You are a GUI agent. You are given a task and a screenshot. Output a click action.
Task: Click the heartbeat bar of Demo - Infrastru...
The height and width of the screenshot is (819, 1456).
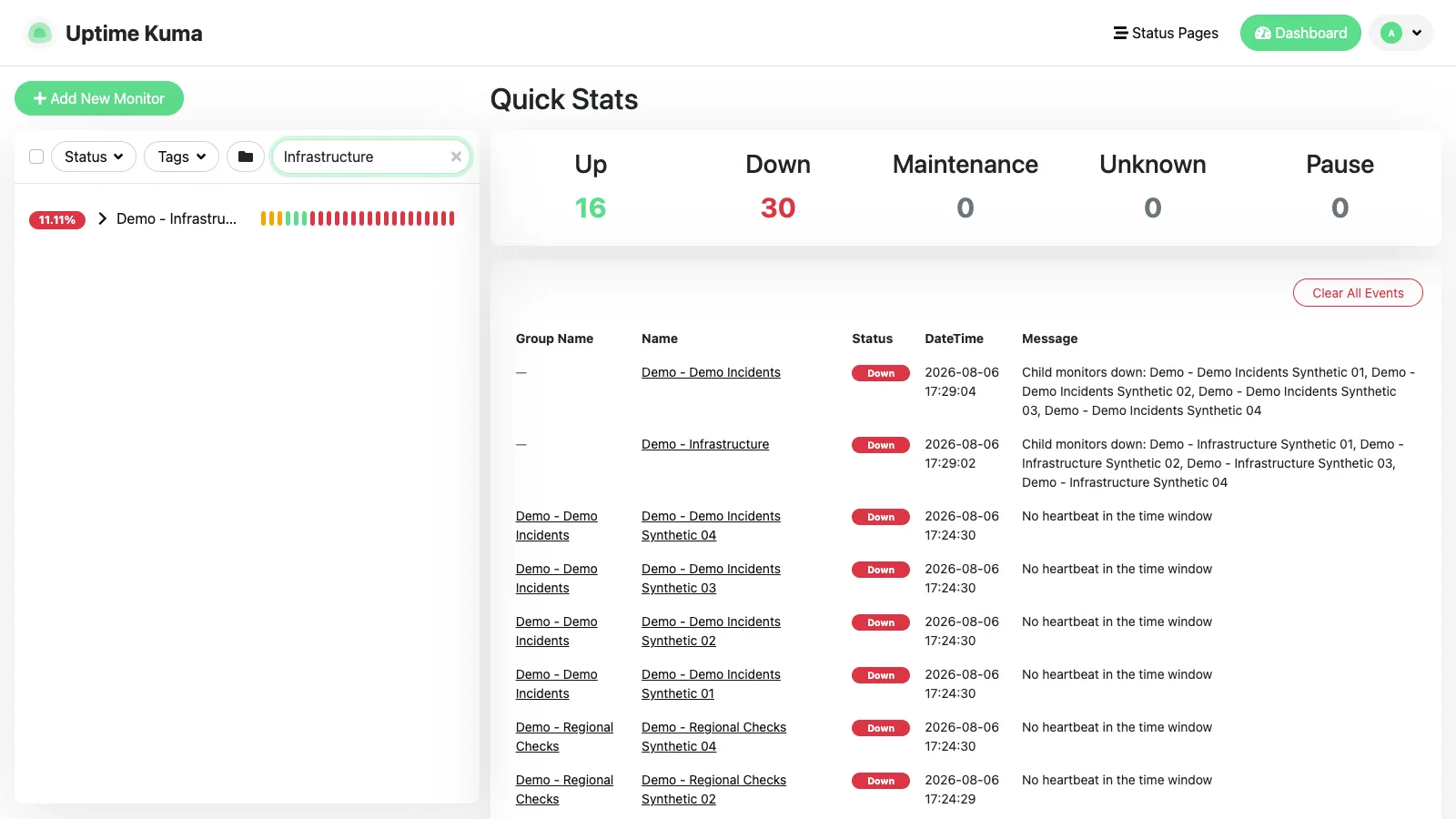(x=358, y=218)
